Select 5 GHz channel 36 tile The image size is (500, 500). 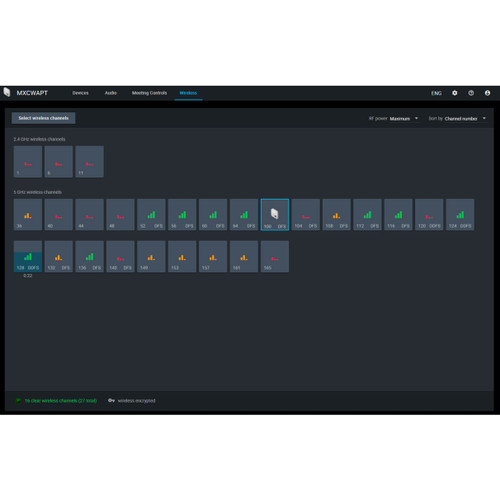[x=28, y=215]
